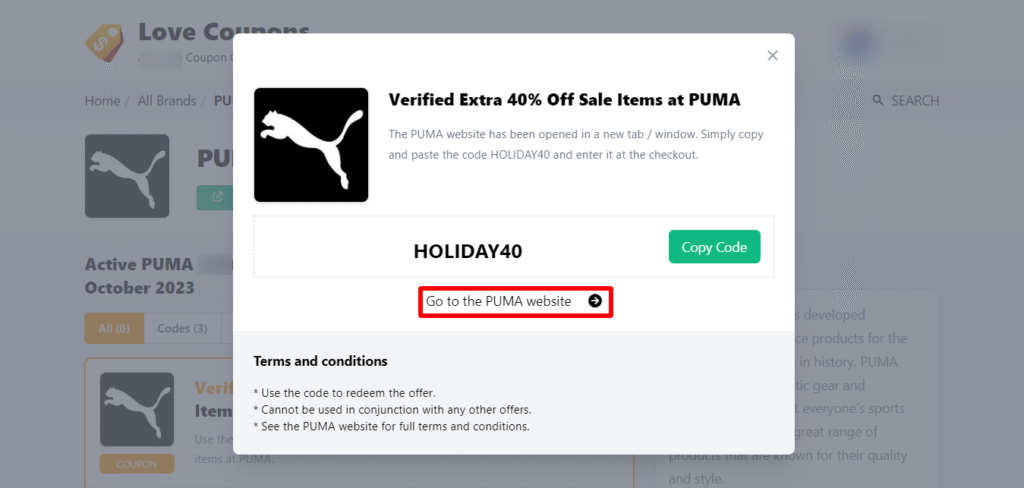Open the Go to the PUMA website link
Viewport: 1024px width, 488px height.
point(499,301)
